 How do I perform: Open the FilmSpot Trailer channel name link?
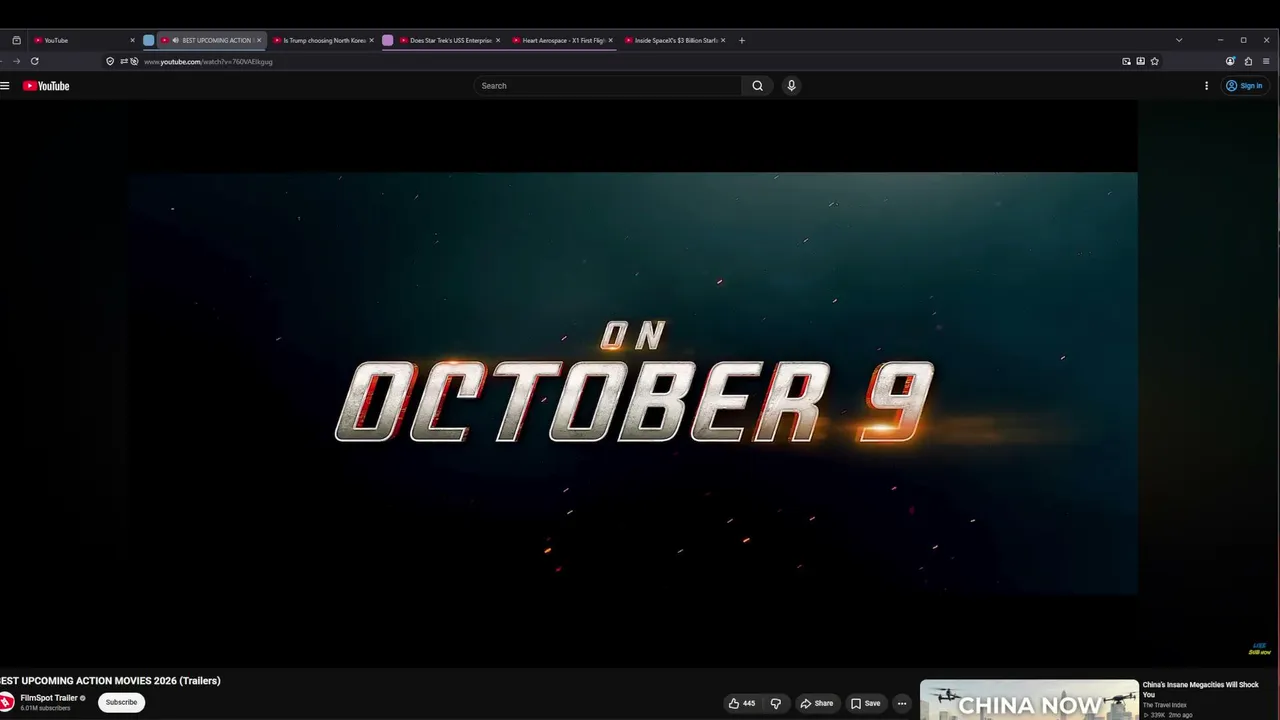[x=49, y=698]
